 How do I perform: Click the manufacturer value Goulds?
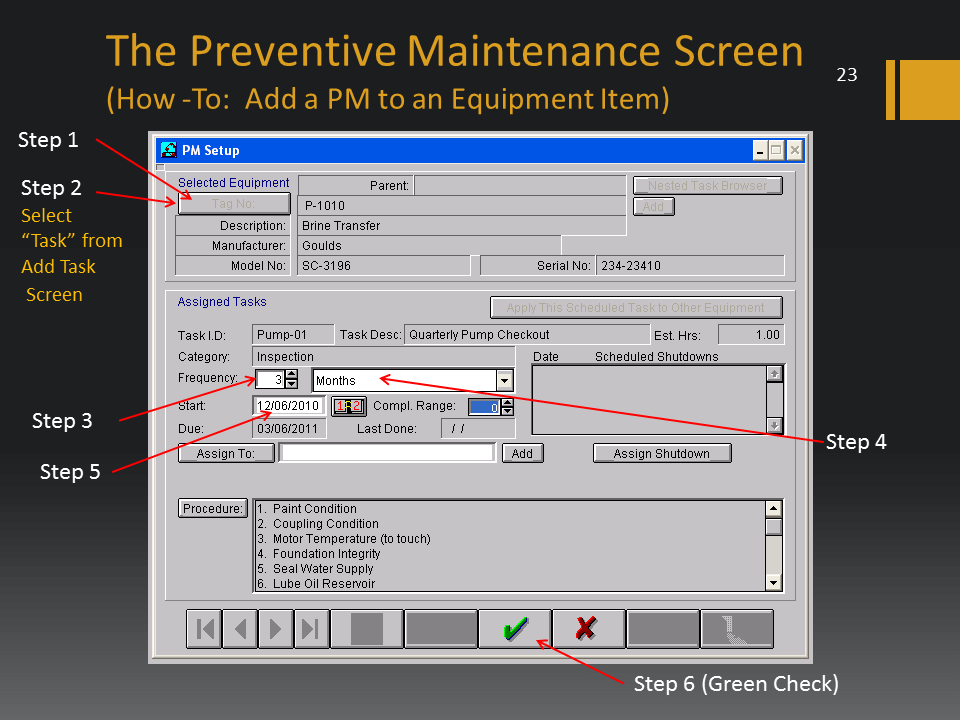click(x=321, y=246)
